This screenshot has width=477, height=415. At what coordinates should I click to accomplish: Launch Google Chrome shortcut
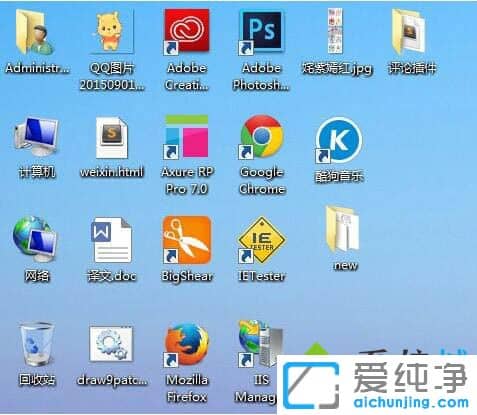262,137
